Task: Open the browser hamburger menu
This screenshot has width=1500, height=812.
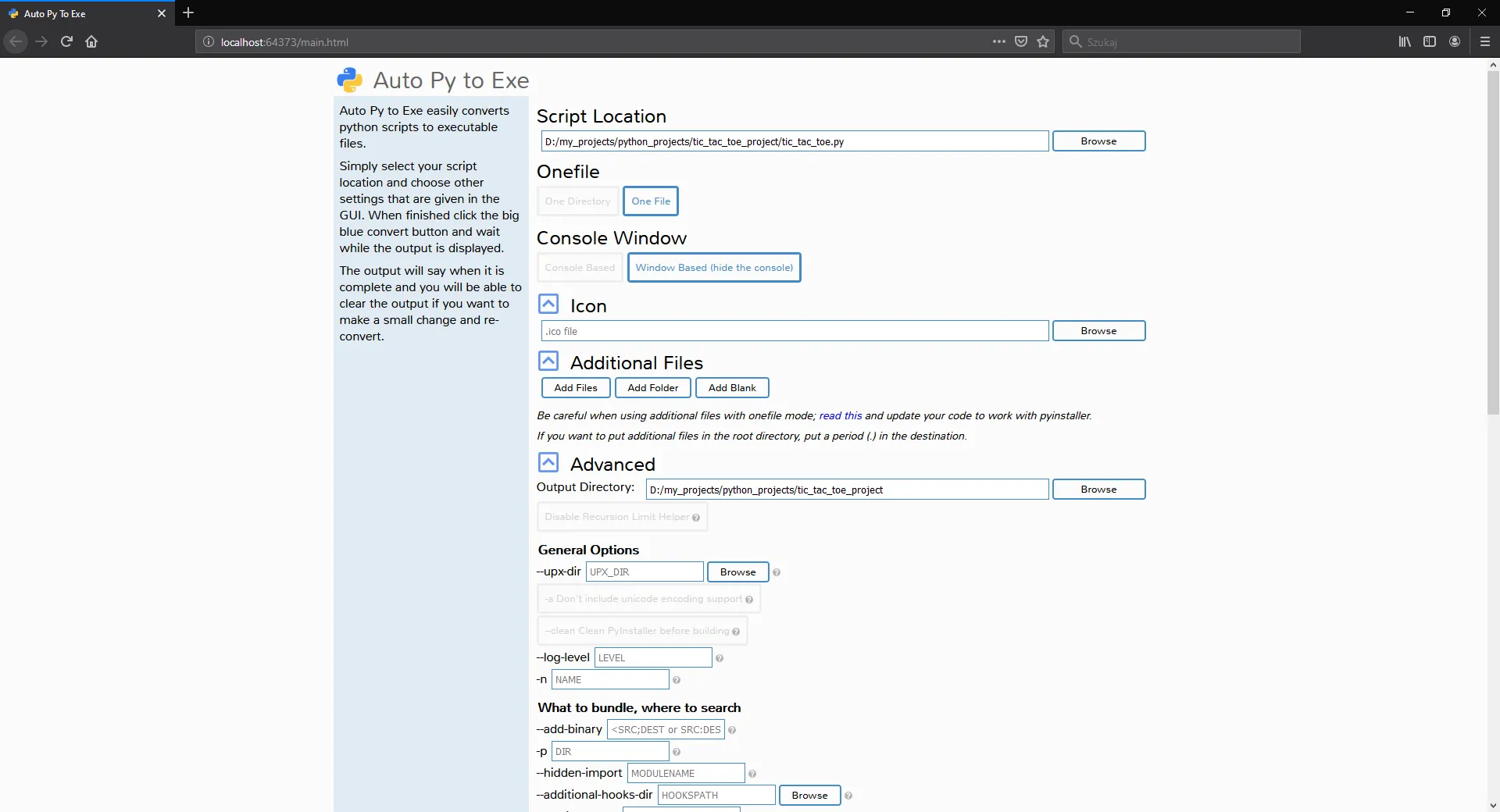Action: [1485, 41]
